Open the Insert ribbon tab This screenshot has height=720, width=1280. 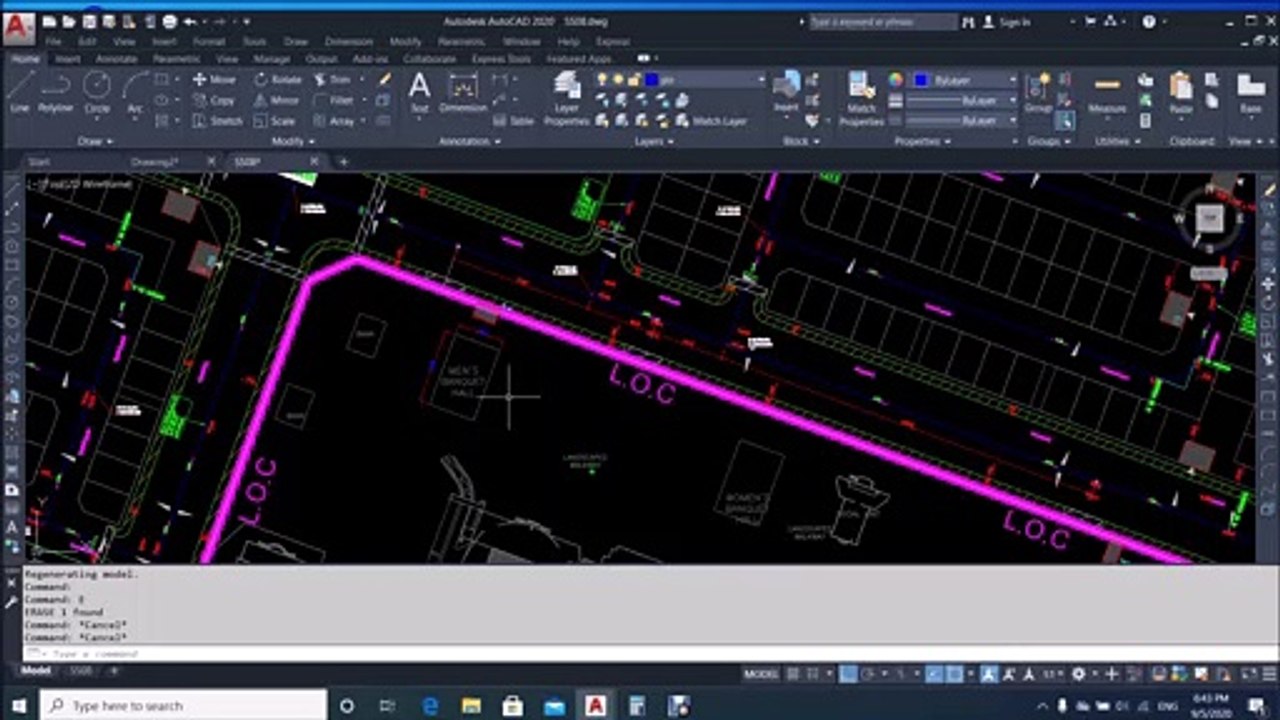[x=68, y=59]
